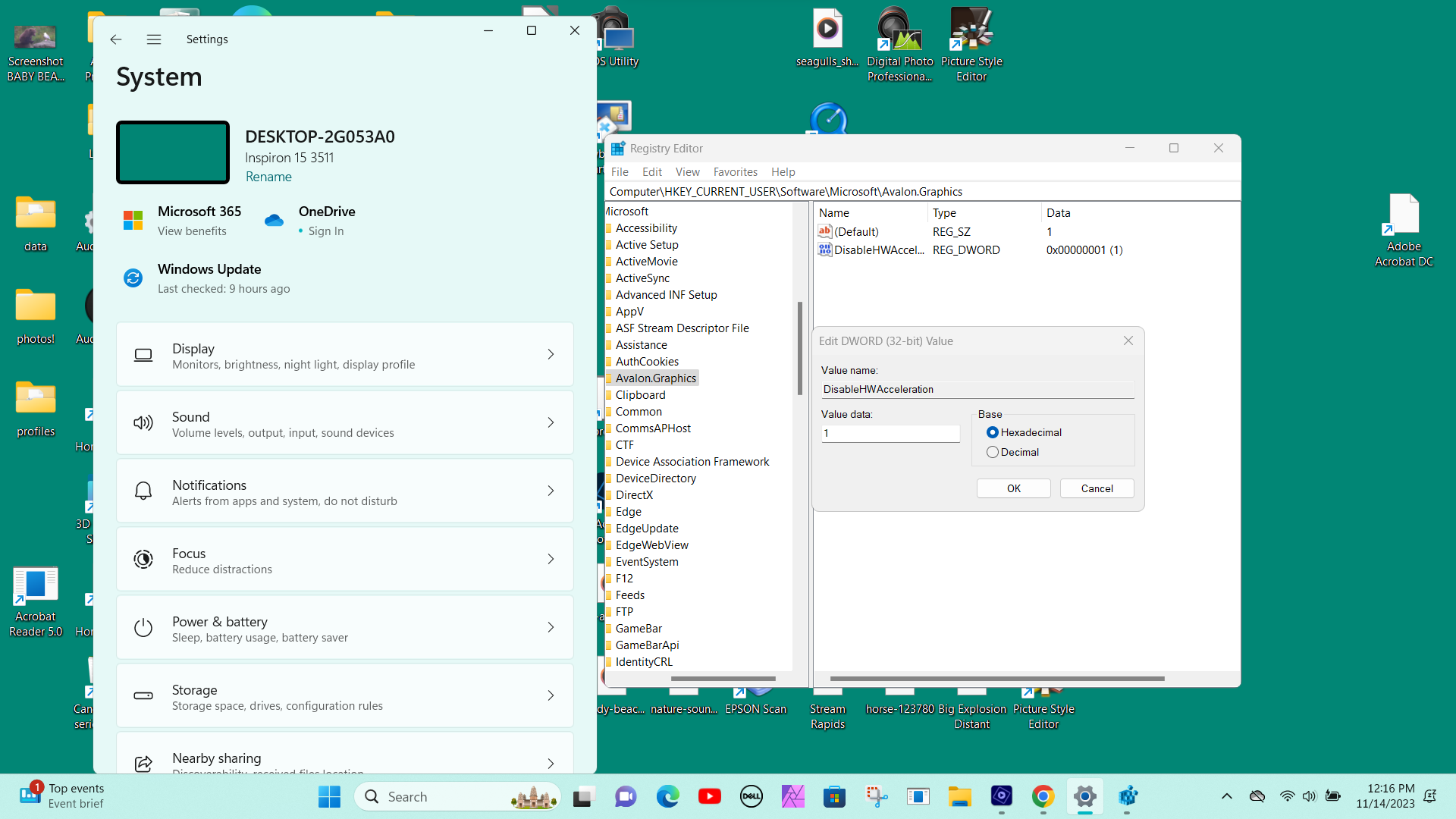Open Google Chrome from the taskbar
Image resolution: width=1456 pixels, height=819 pixels.
click(x=1043, y=796)
